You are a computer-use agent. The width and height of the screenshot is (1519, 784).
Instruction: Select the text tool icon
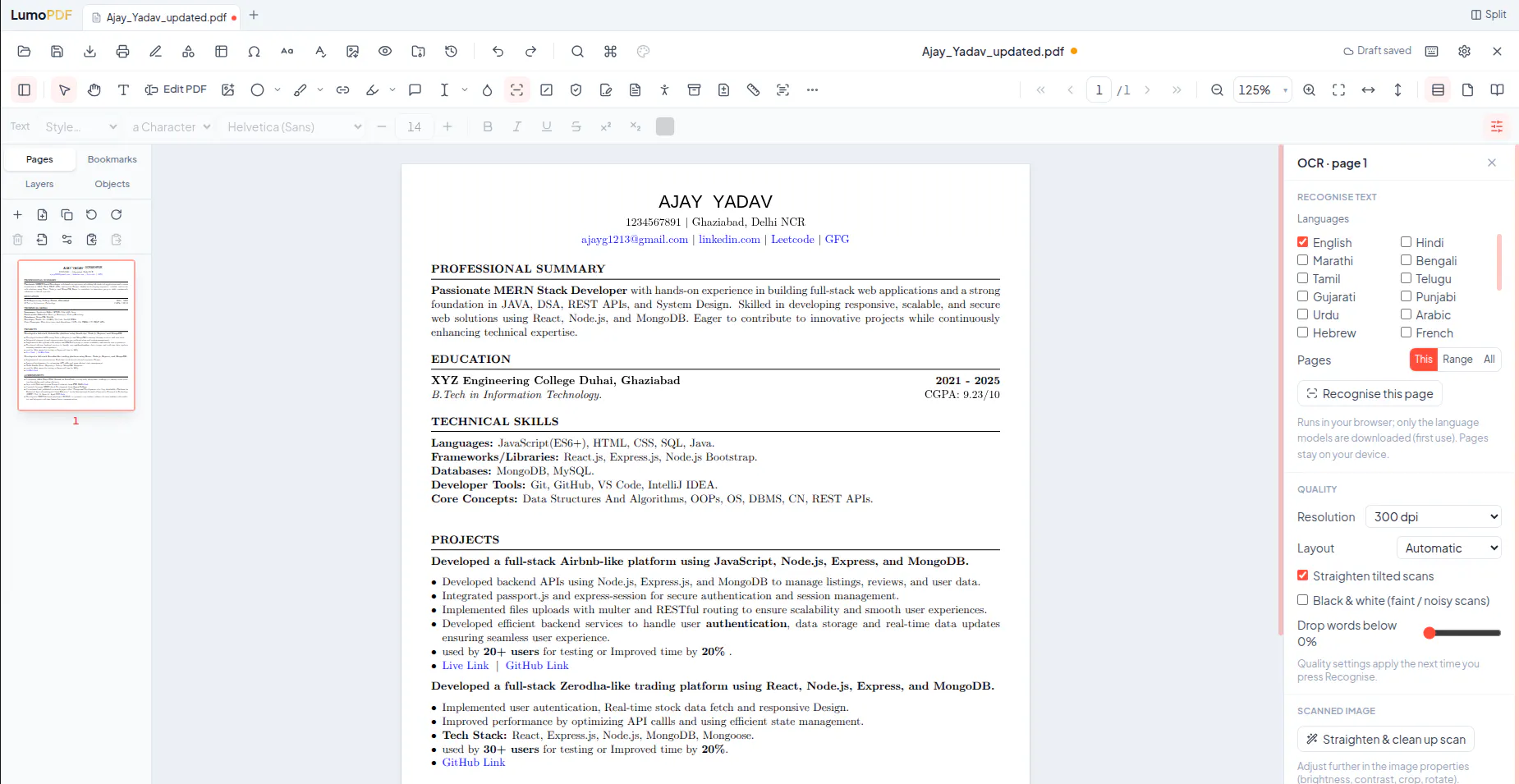(123, 90)
